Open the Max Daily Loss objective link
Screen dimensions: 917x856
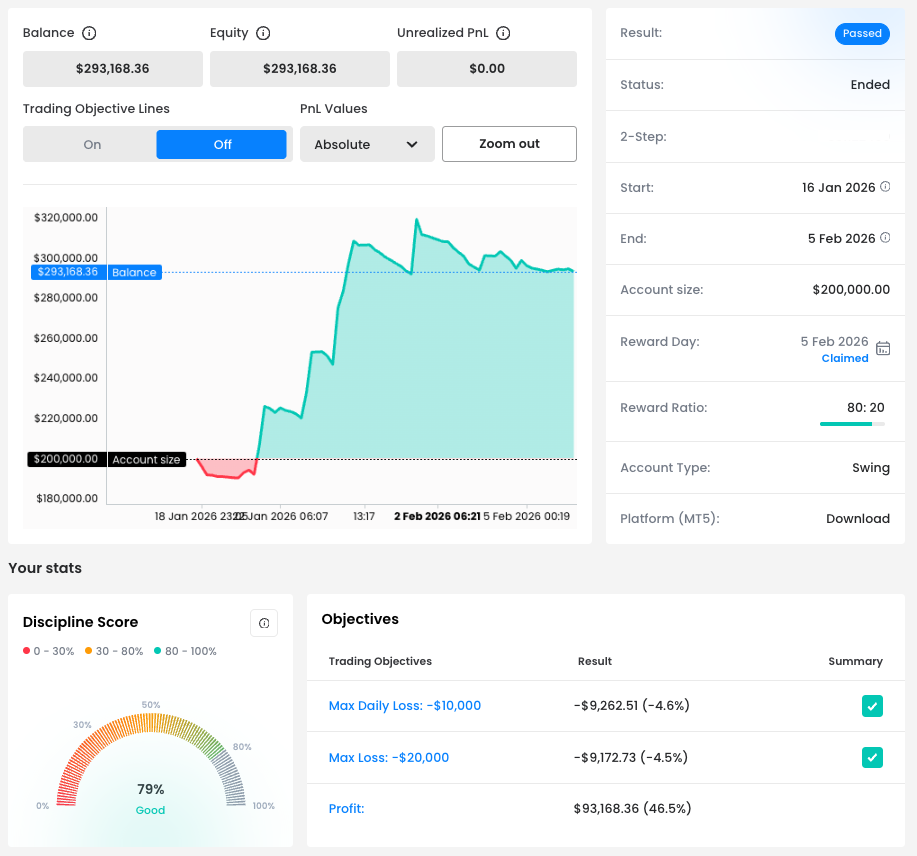coord(404,706)
